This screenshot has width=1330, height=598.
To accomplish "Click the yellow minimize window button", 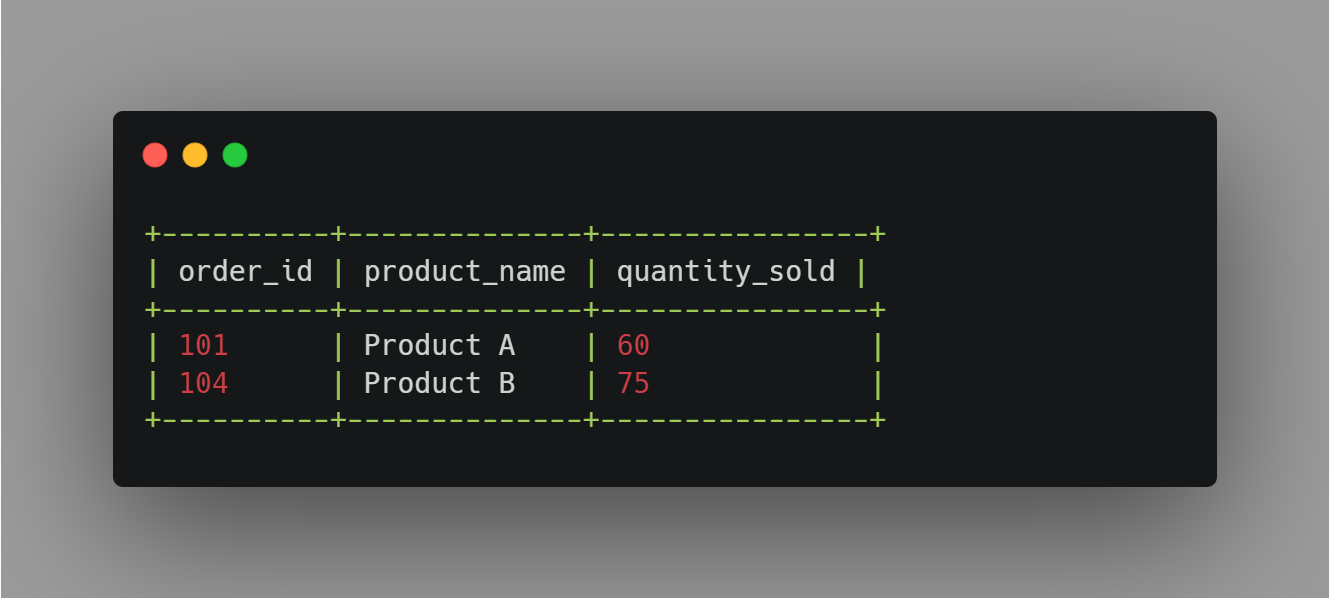I will (x=195, y=155).
